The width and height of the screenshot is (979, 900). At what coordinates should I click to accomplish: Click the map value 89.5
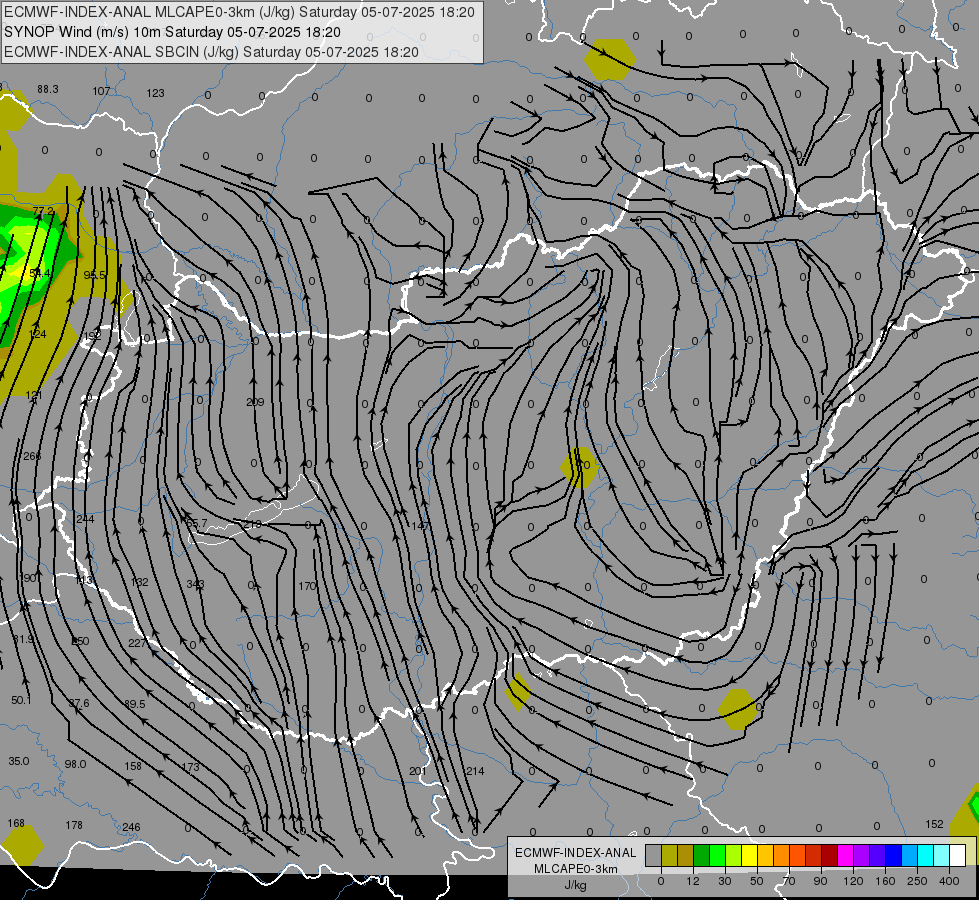click(x=134, y=704)
